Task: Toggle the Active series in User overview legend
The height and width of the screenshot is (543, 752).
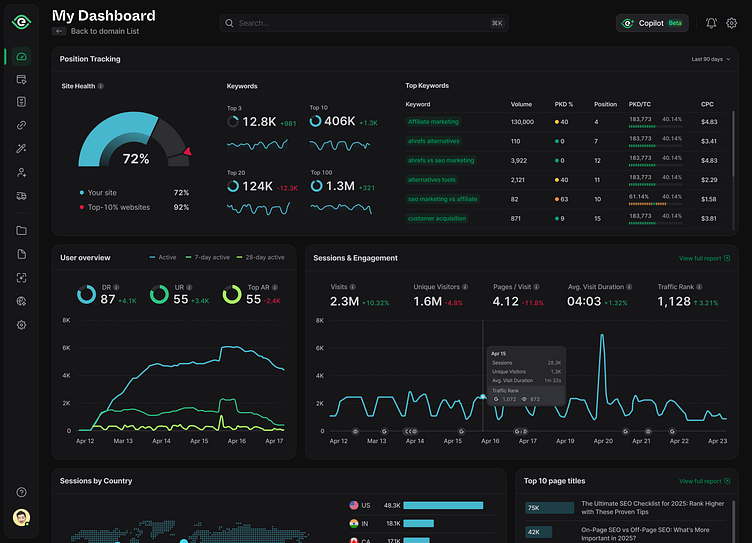Action: click(x=162, y=257)
